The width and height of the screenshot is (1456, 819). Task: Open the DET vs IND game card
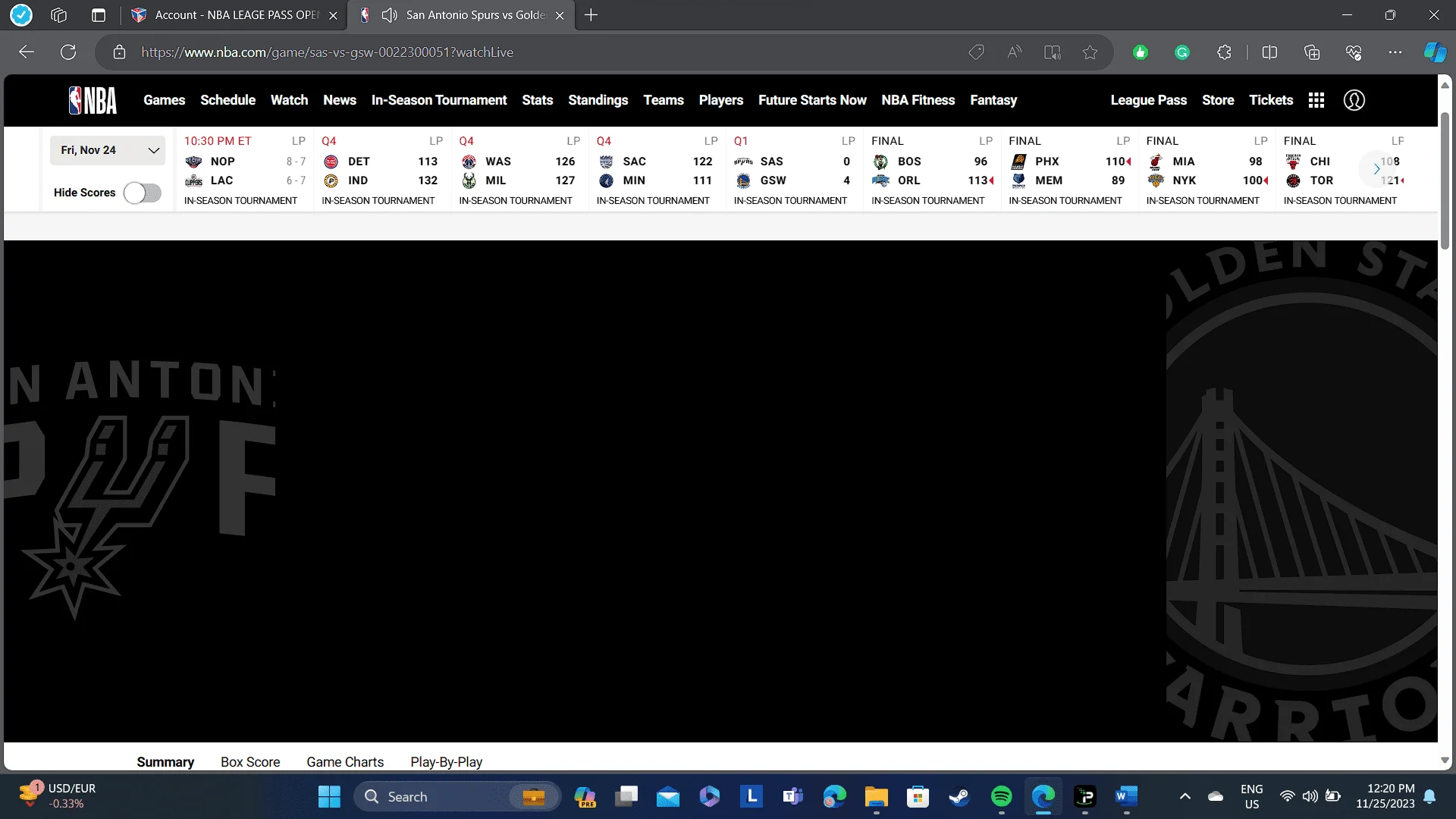point(382,170)
